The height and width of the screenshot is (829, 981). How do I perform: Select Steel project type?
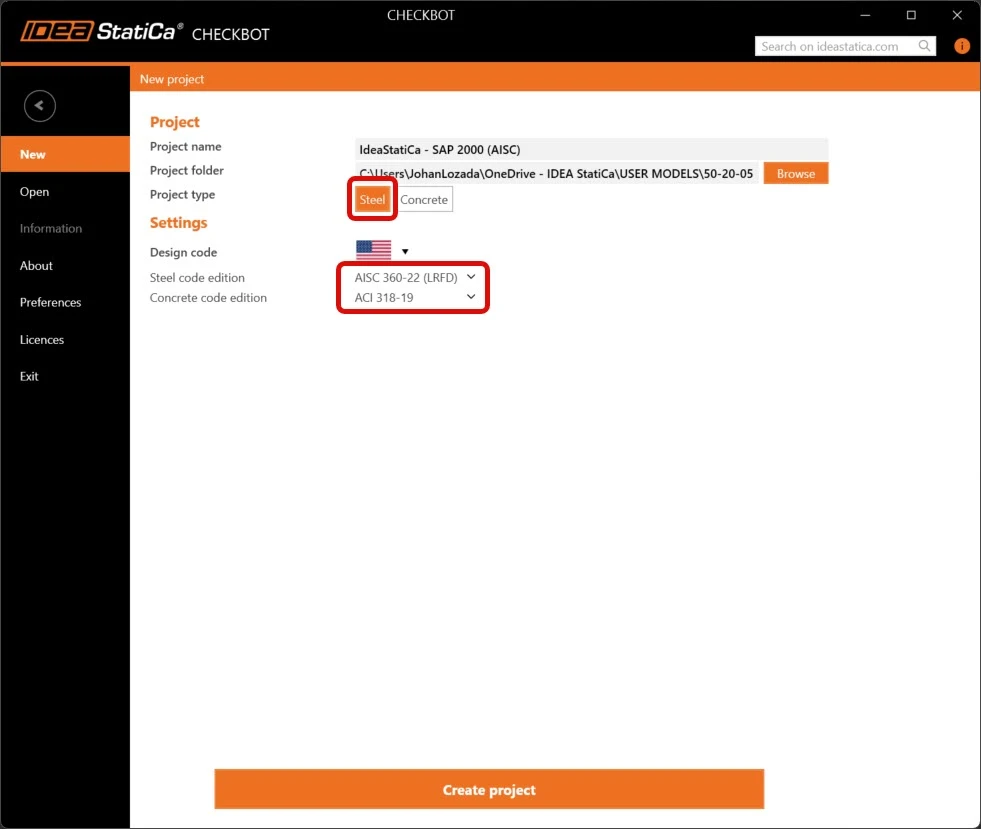click(x=372, y=200)
